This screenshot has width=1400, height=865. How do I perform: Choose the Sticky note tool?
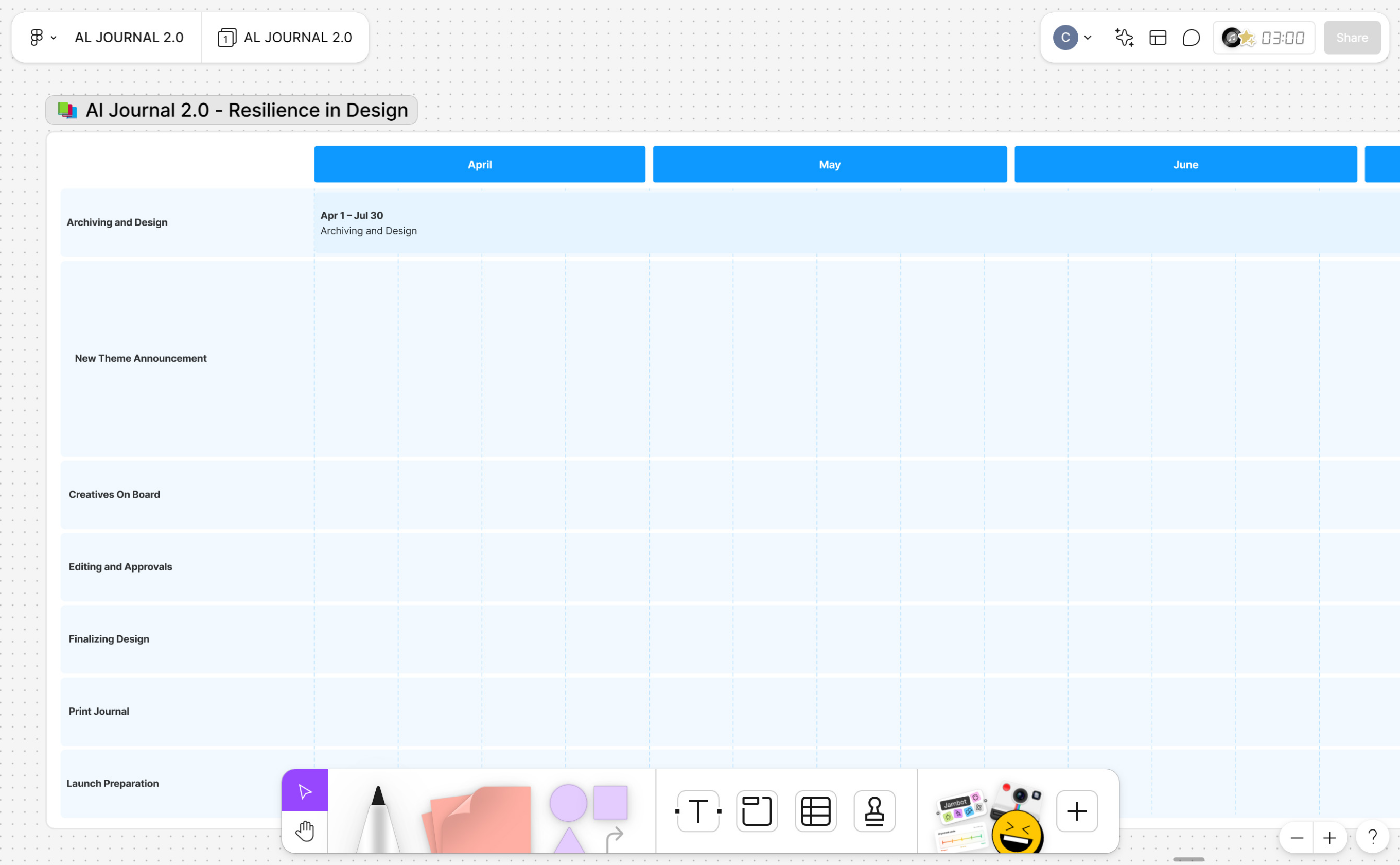[x=480, y=819]
